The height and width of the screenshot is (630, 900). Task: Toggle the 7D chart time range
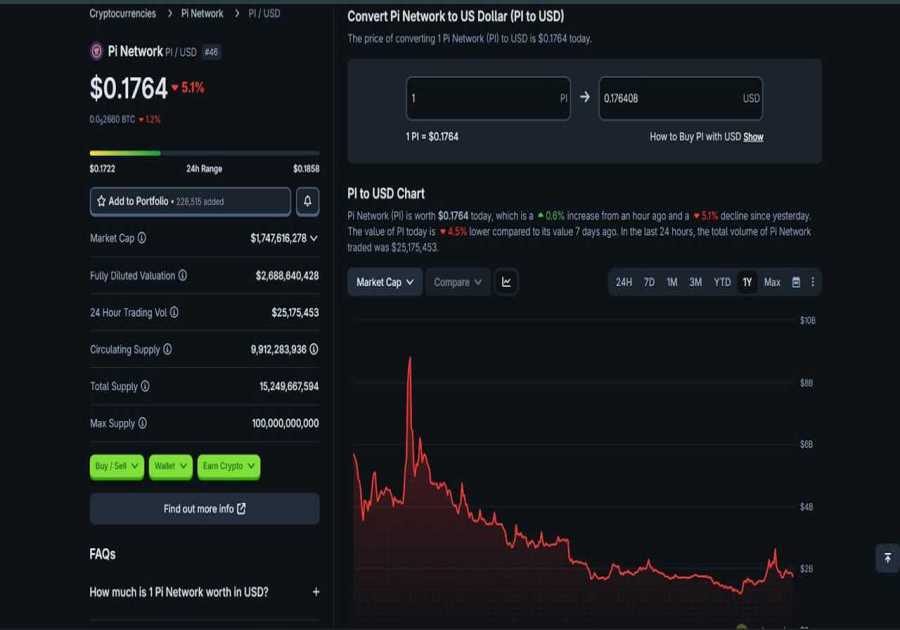(650, 282)
